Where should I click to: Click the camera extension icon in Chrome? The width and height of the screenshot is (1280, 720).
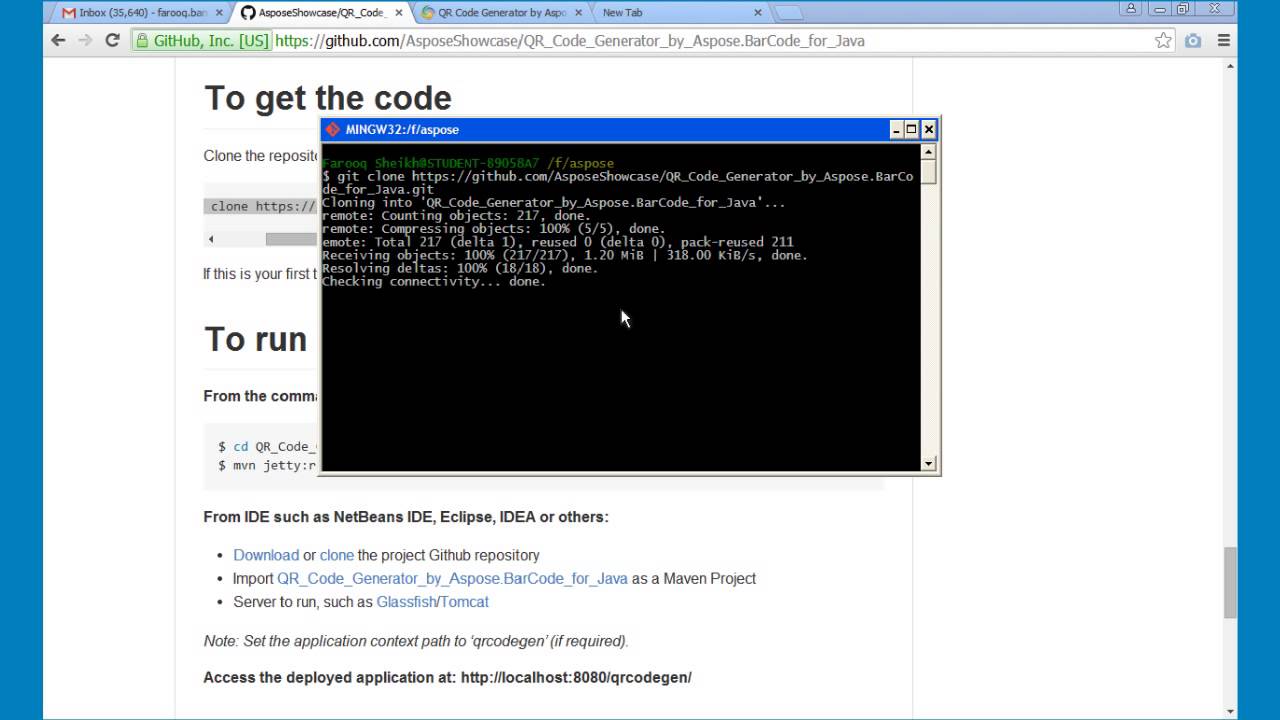click(1193, 41)
